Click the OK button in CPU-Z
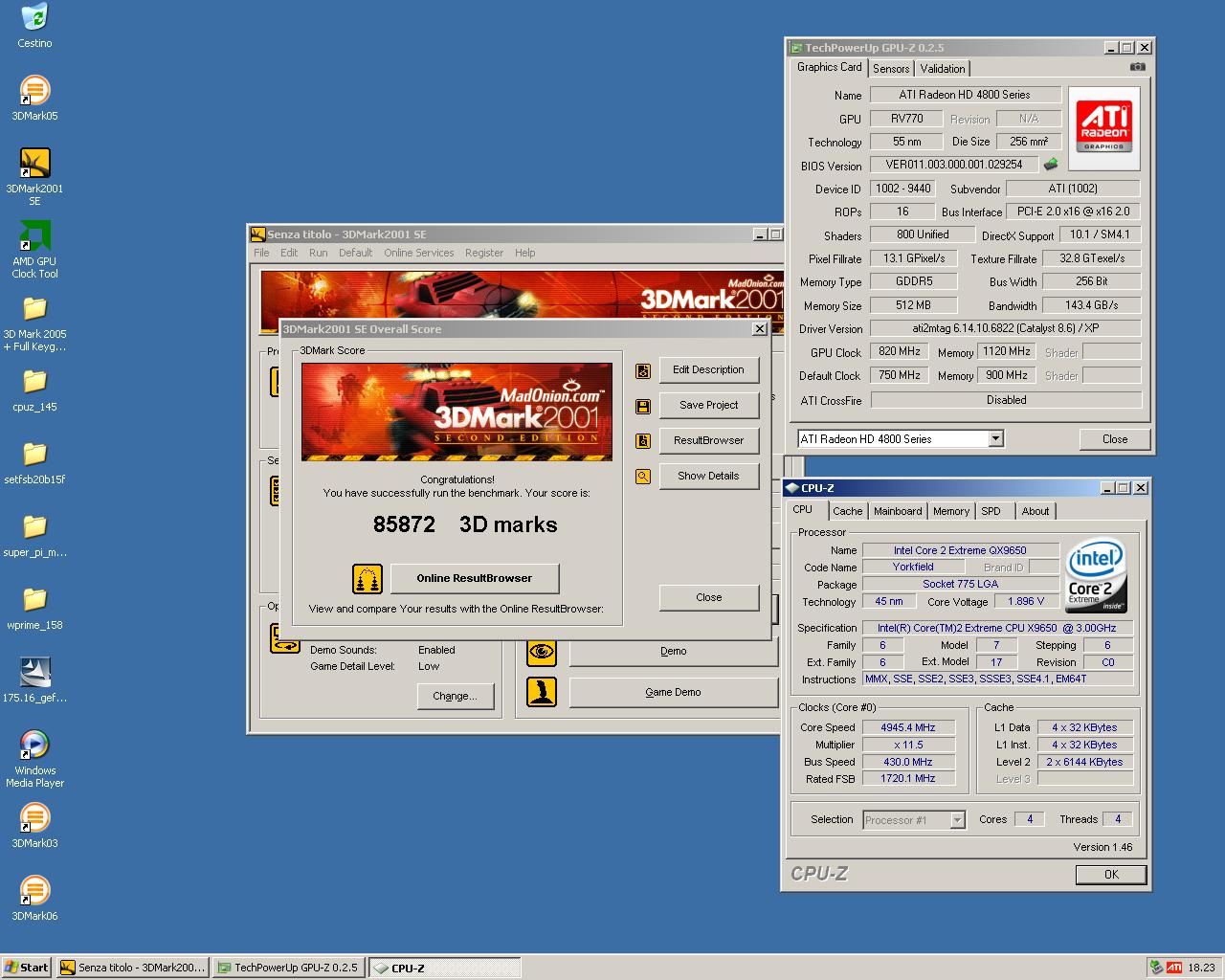The height and width of the screenshot is (980, 1225). 1111,874
